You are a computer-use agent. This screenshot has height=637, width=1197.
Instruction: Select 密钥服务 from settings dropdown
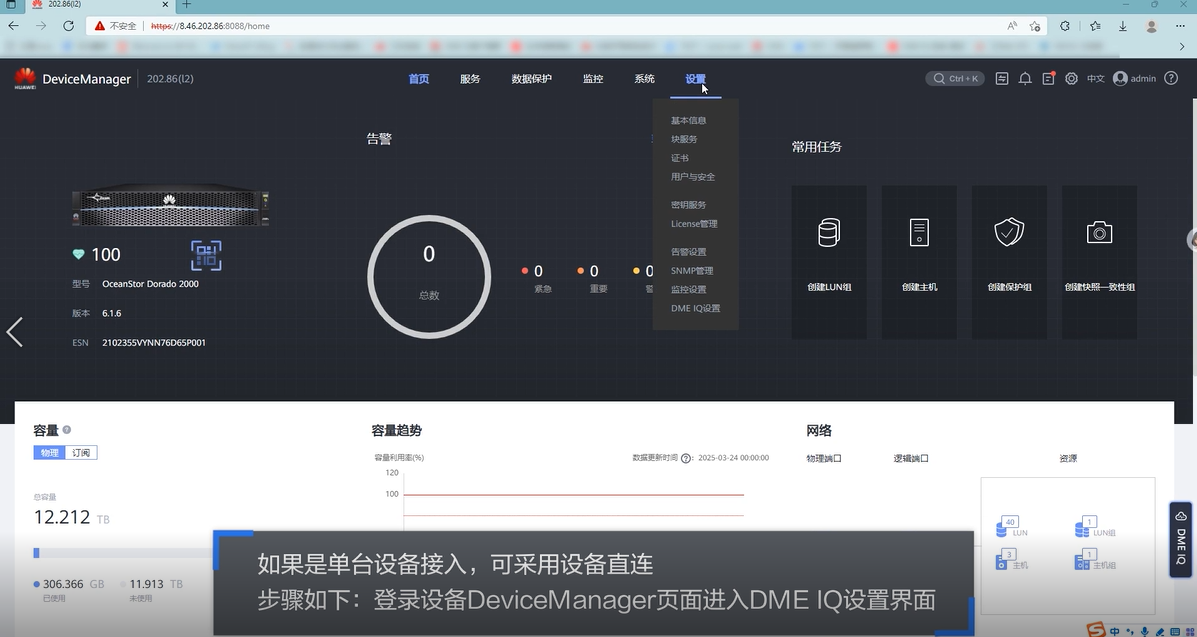pyautogui.click(x=689, y=205)
